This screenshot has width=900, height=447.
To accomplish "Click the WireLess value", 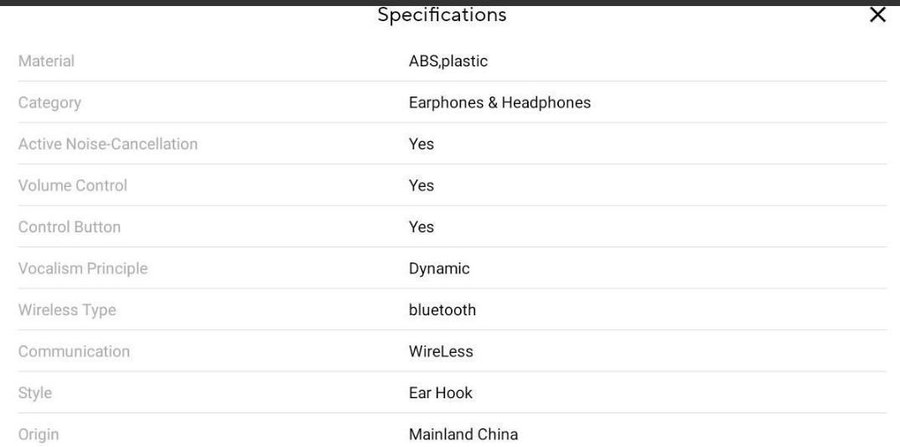I will coord(441,351).
